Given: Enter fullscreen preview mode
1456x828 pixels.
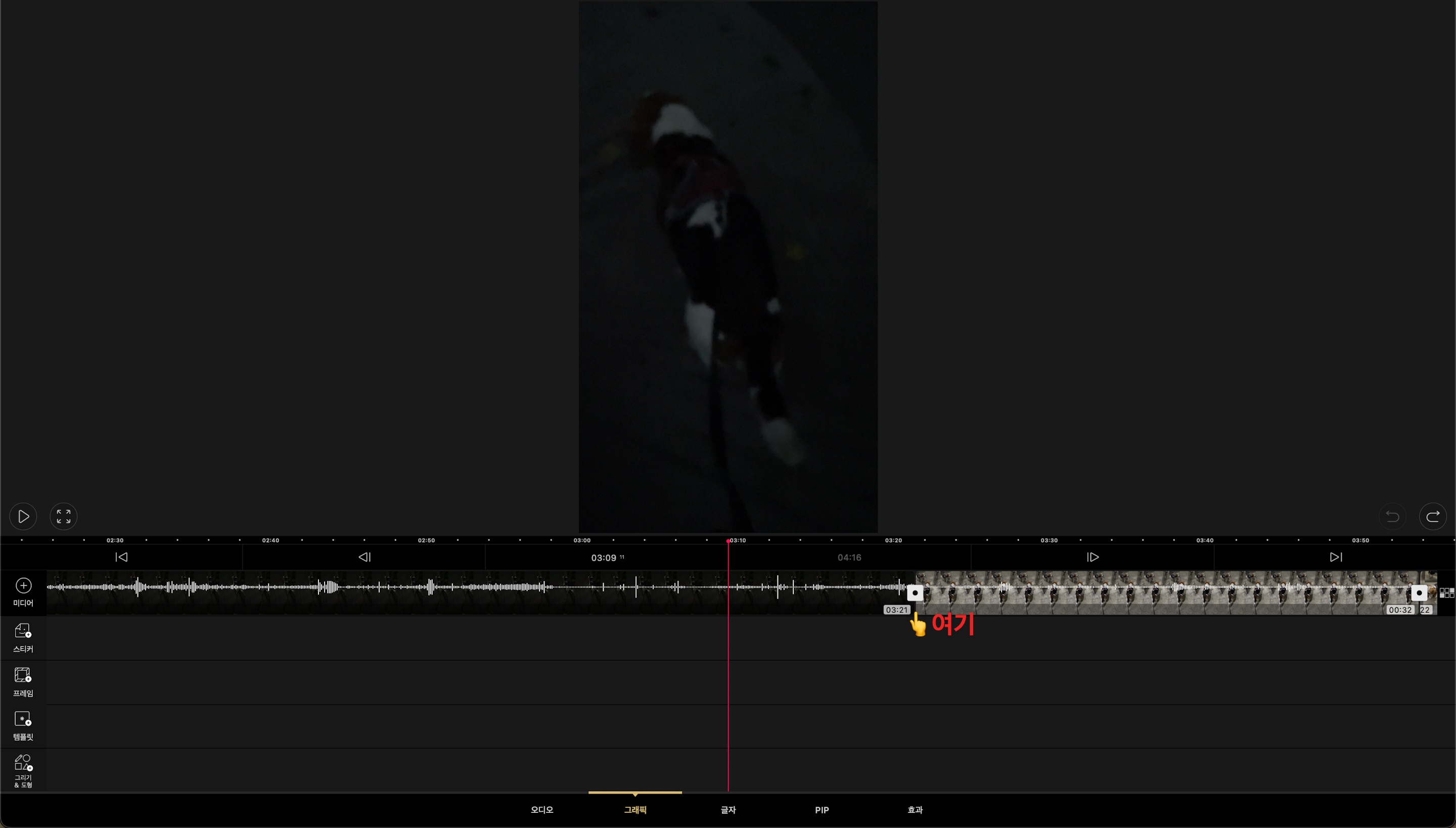Looking at the screenshot, I should [x=64, y=517].
